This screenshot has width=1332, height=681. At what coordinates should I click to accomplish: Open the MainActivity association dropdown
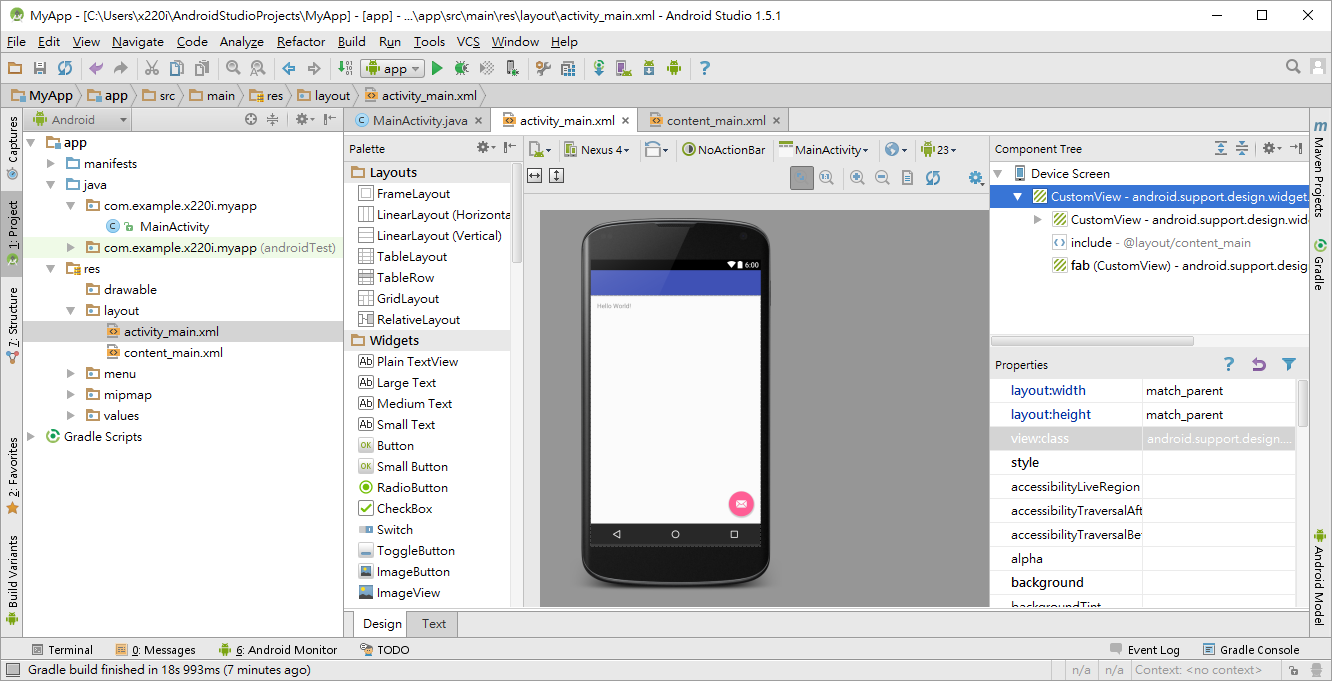824,149
